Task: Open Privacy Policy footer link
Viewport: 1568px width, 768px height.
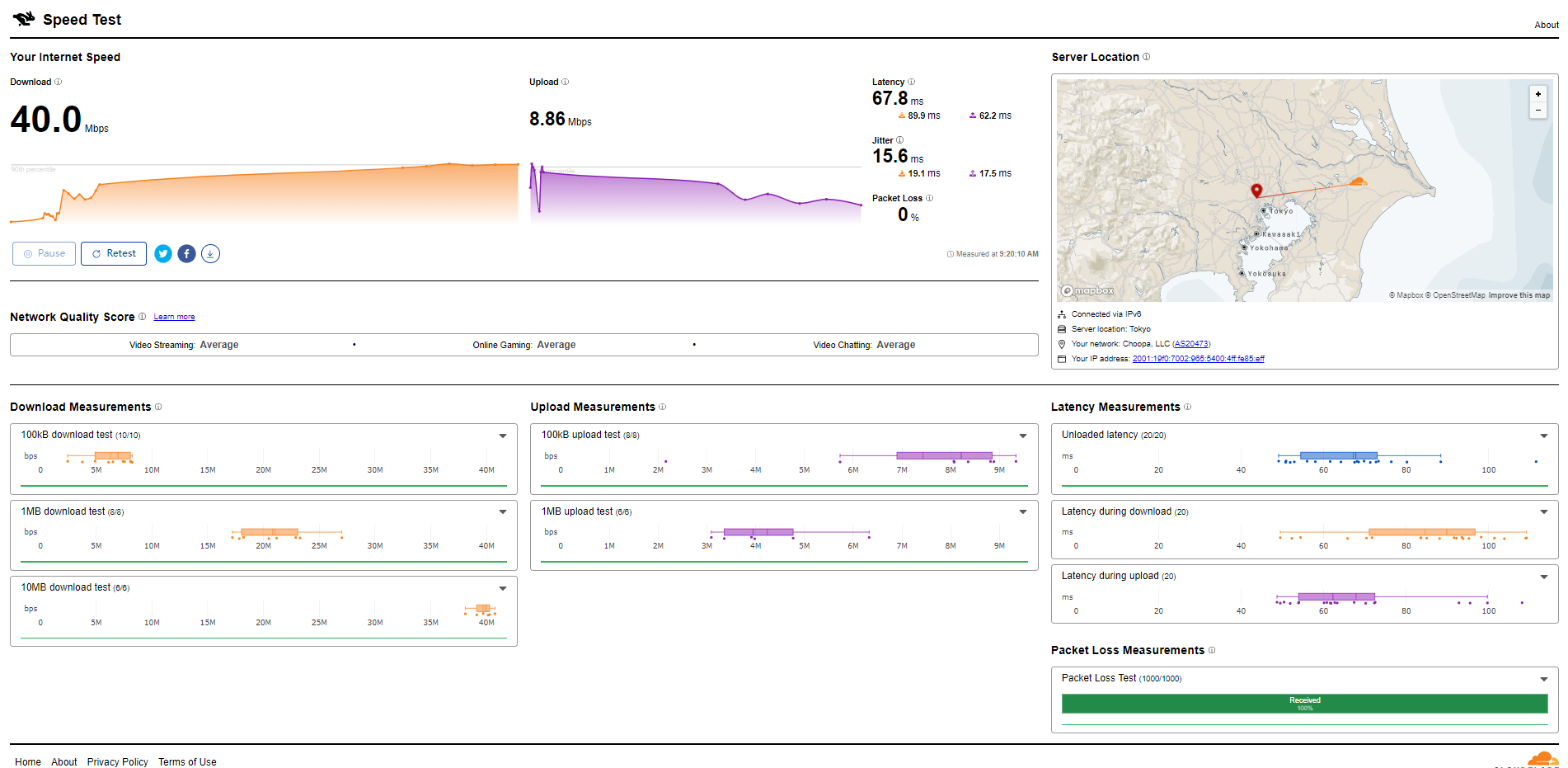Action: click(x=118, y=762)
